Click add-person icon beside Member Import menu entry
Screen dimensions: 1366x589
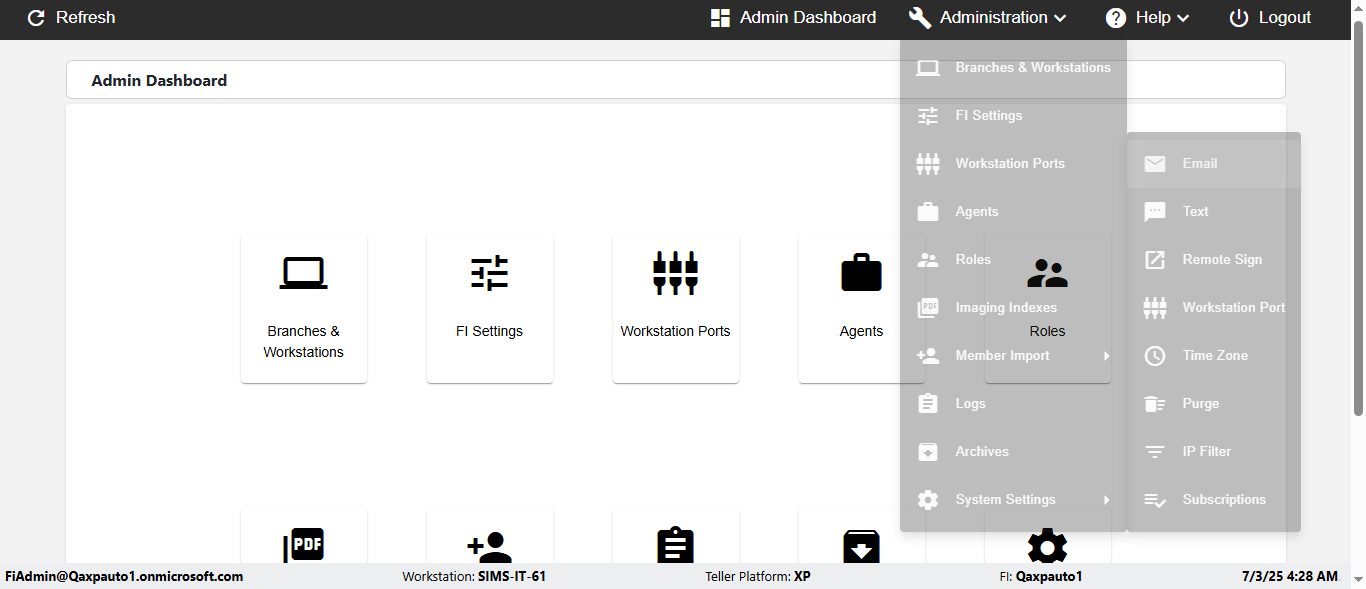(928, 356)
